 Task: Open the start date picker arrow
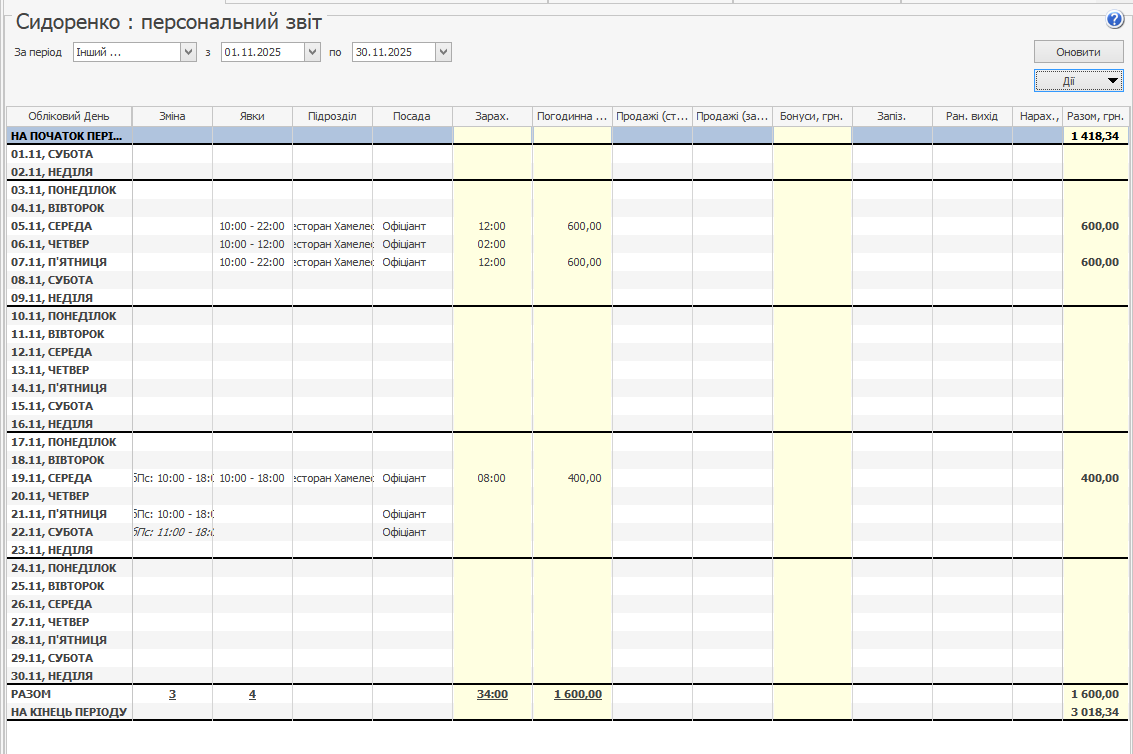point(312,52)
